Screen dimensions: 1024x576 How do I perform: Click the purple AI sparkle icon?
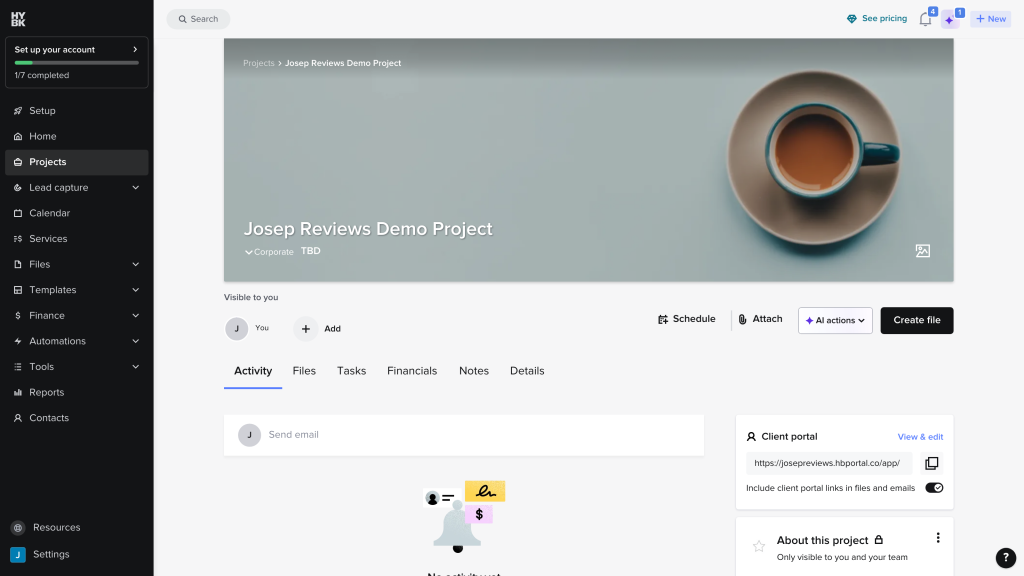[950, 20]
